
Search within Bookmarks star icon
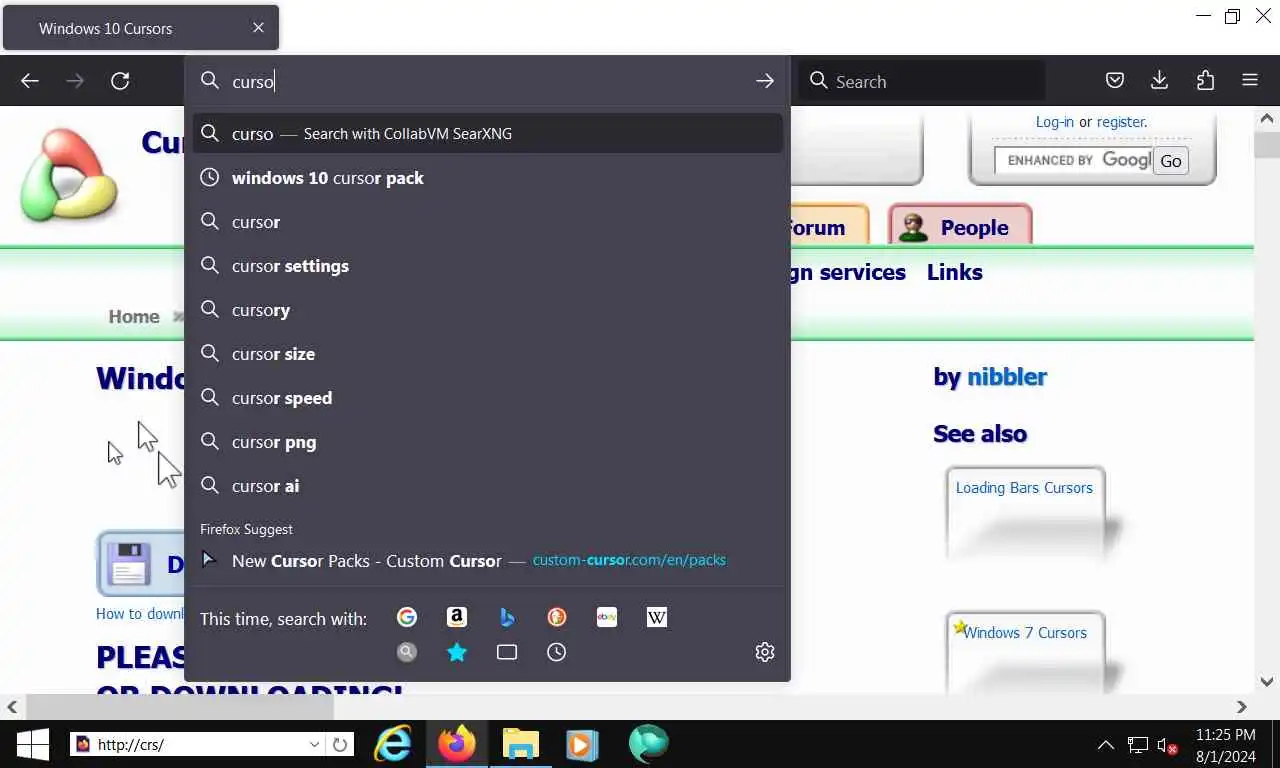point(457,652)
